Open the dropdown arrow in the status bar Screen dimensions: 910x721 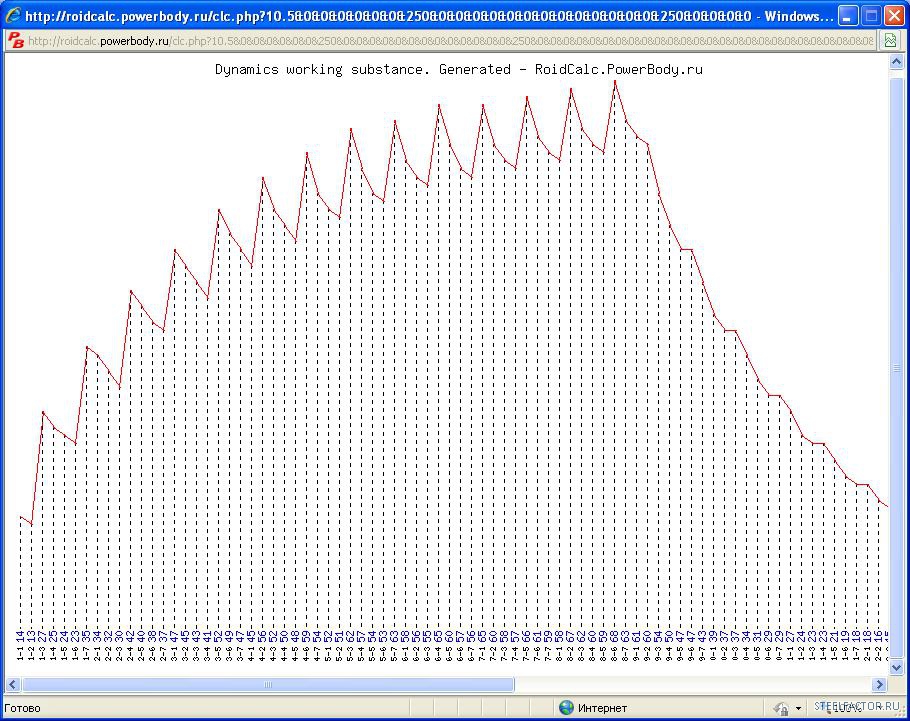click(798, 708)
